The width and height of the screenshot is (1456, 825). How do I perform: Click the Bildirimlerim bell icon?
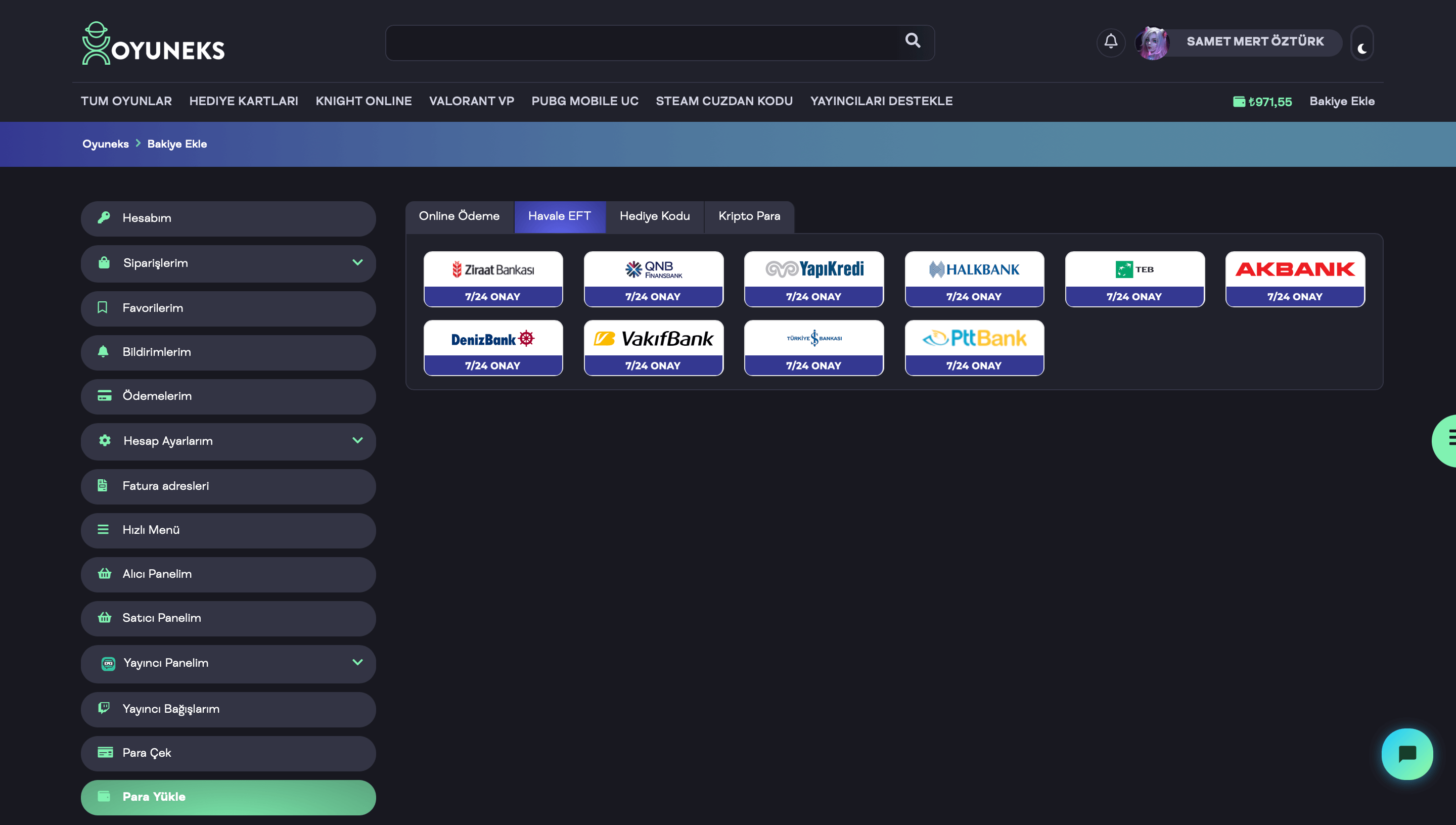[x=103, y=352]
